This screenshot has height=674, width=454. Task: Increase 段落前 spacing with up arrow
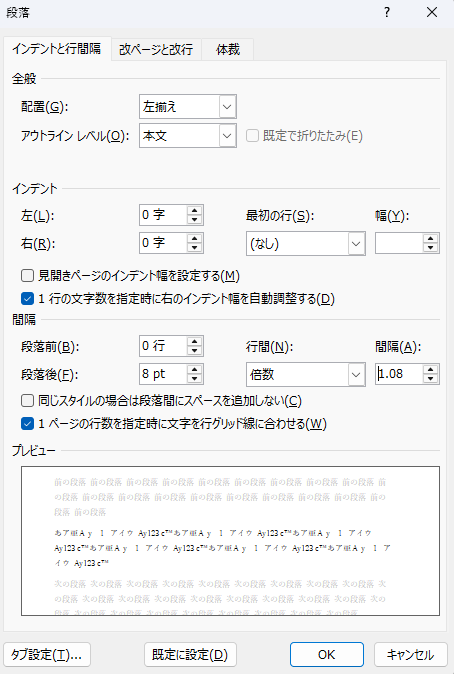(194, 341)
